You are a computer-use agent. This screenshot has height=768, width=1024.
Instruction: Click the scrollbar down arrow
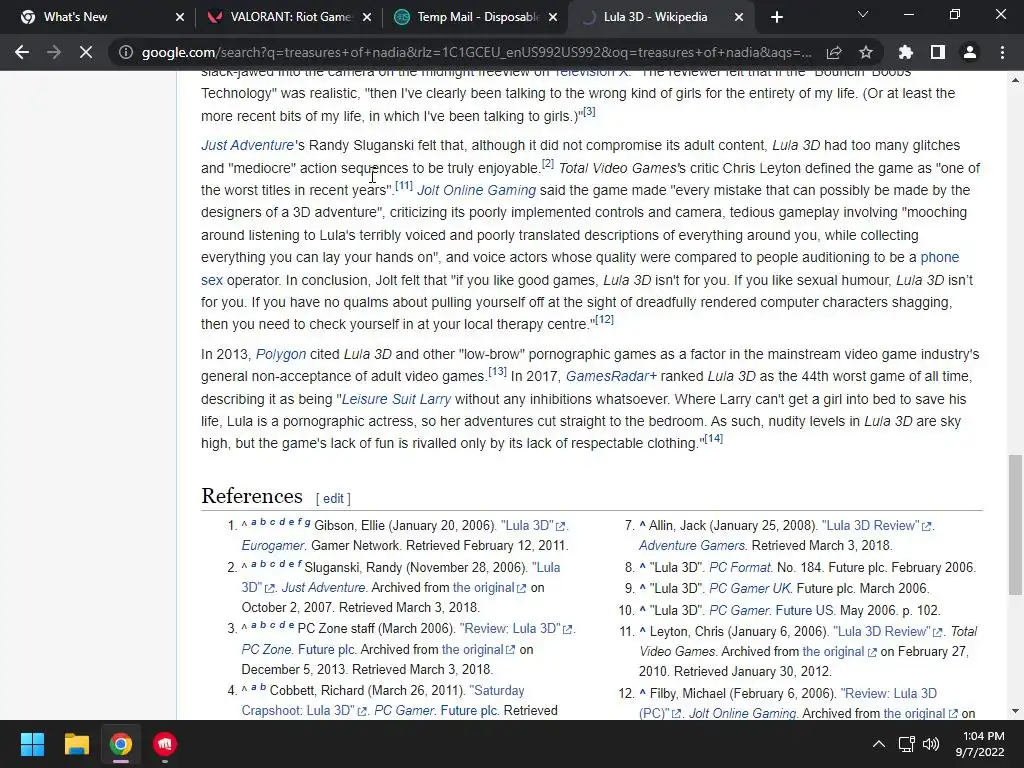click(x=1015, y=711)
